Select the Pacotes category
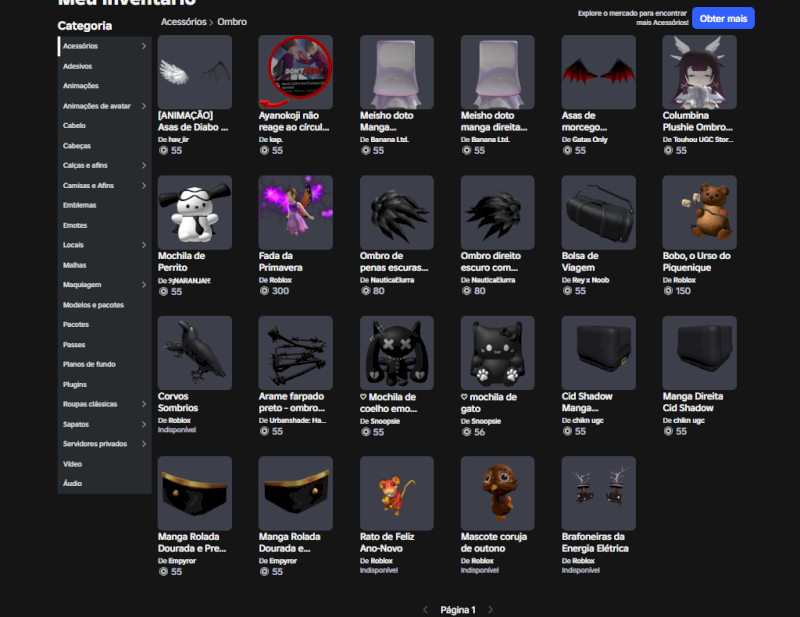The height and width of the screenshot is (617, 800). (x=105, y=325)
